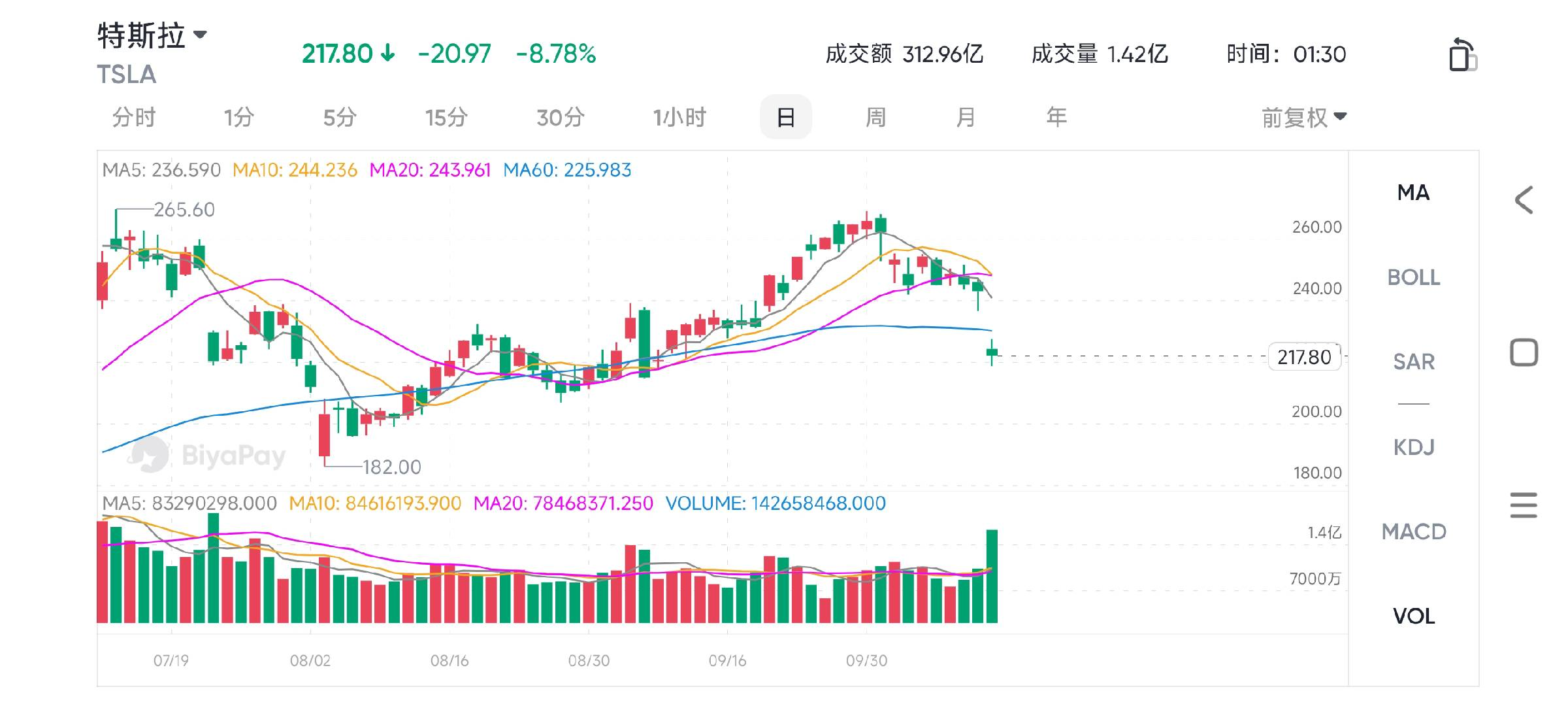The width and height of the screenshot is (1568, 706).
Task: Open the 特斯拉 stock selector dropdown
Action: [x=152, y=35]
